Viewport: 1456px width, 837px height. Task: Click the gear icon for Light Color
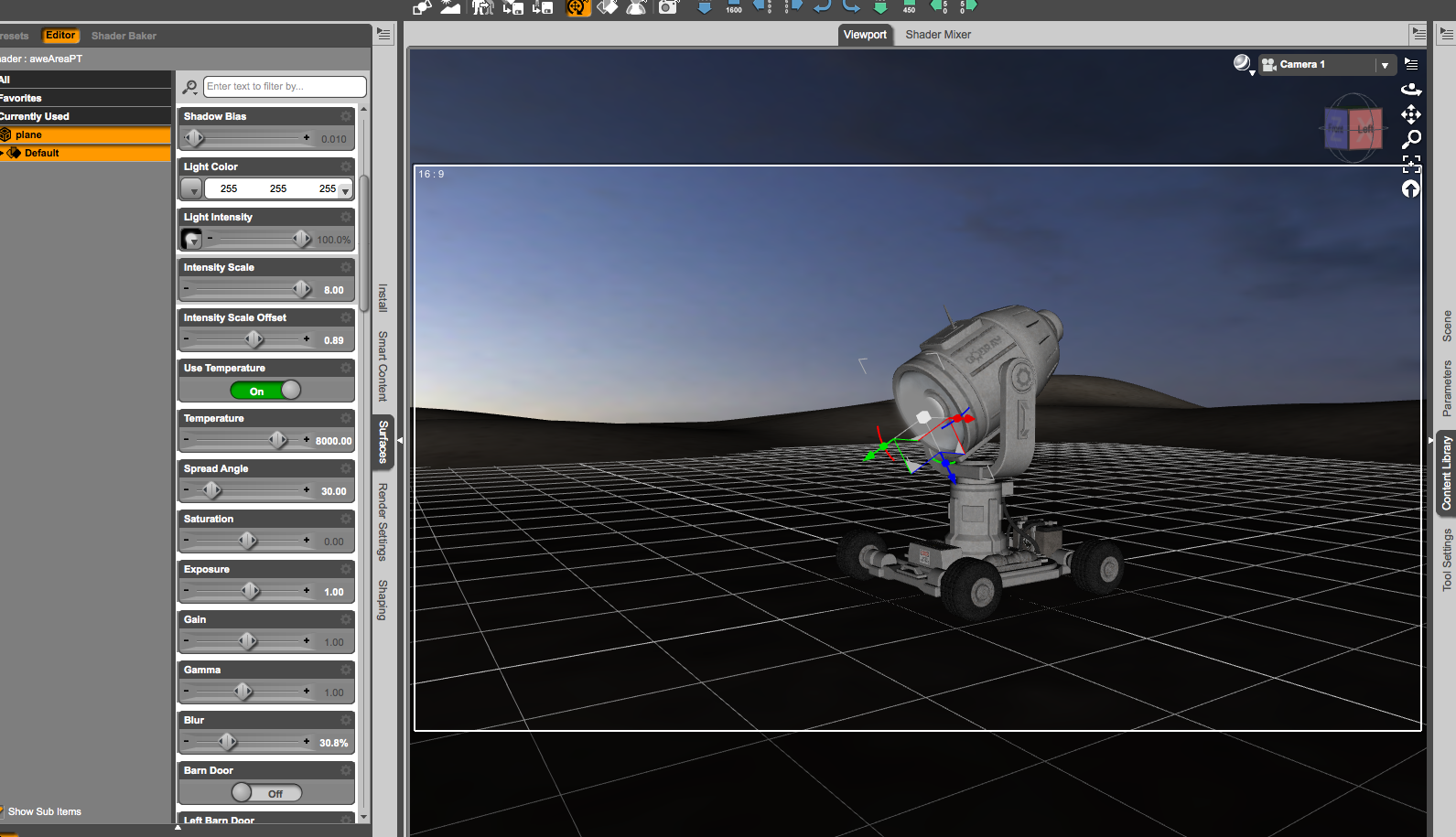[346, 166]
